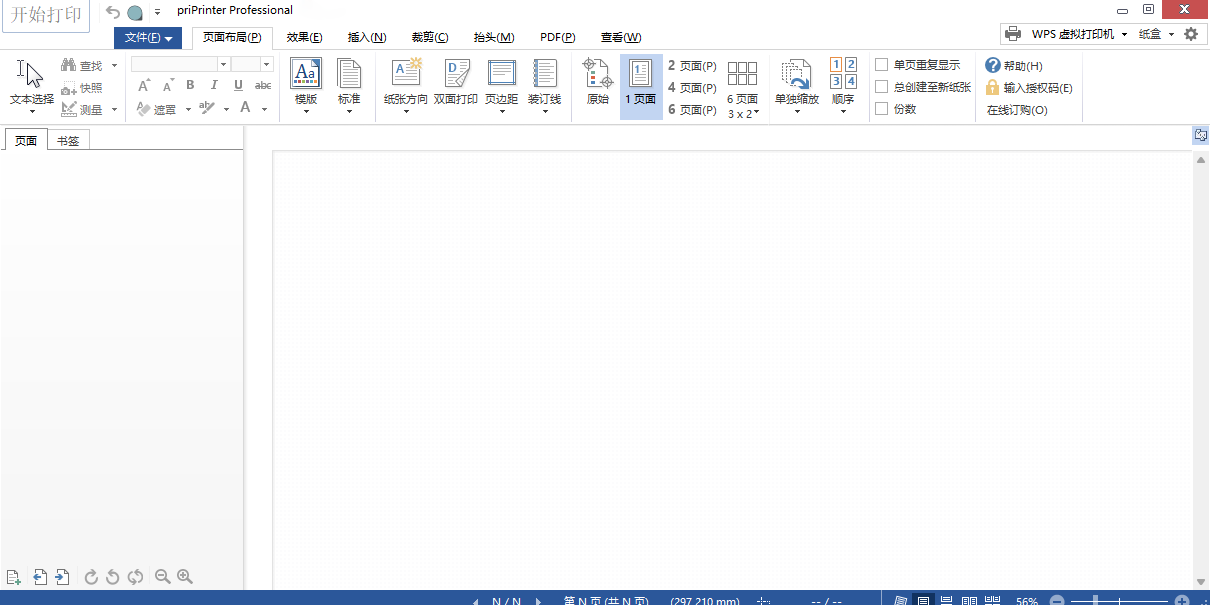This screenshot has width=1210, height=605.
Task: Click the highlighter pen icon
Action: coord(207,108)
